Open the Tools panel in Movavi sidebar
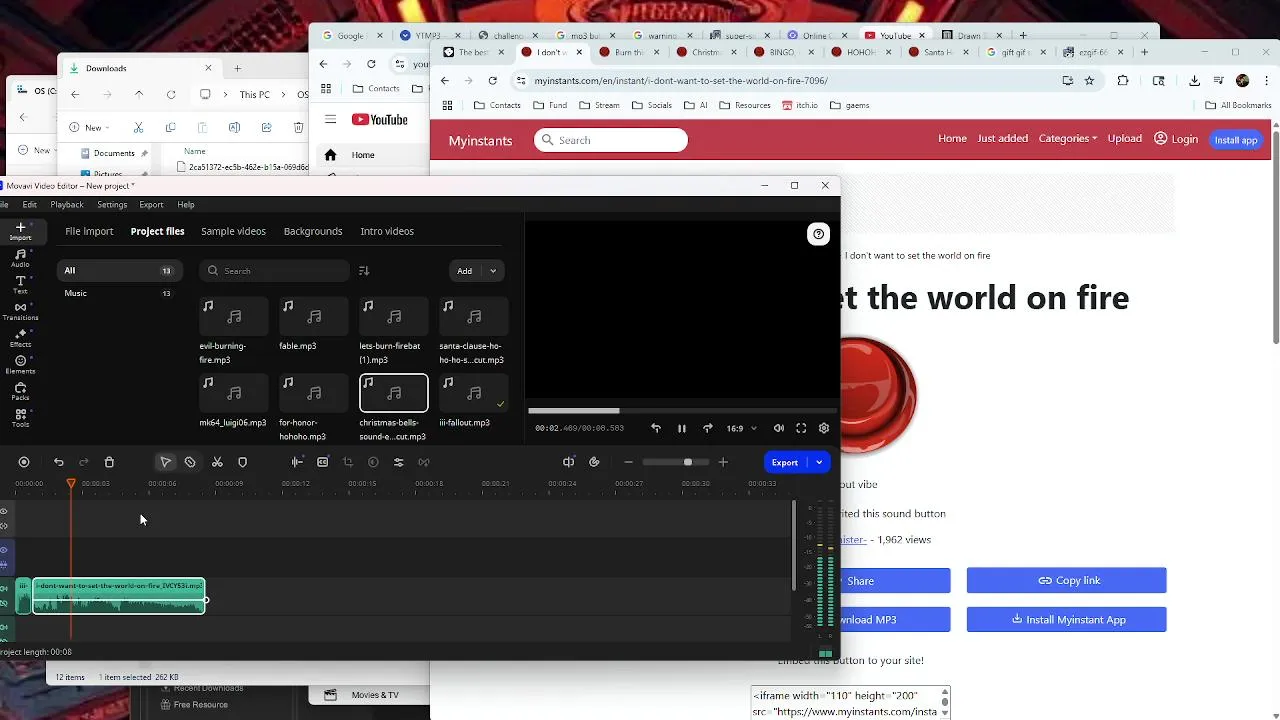Image resolution: width=1280 pixels, height=720 pixels. (x=20, y=418)
